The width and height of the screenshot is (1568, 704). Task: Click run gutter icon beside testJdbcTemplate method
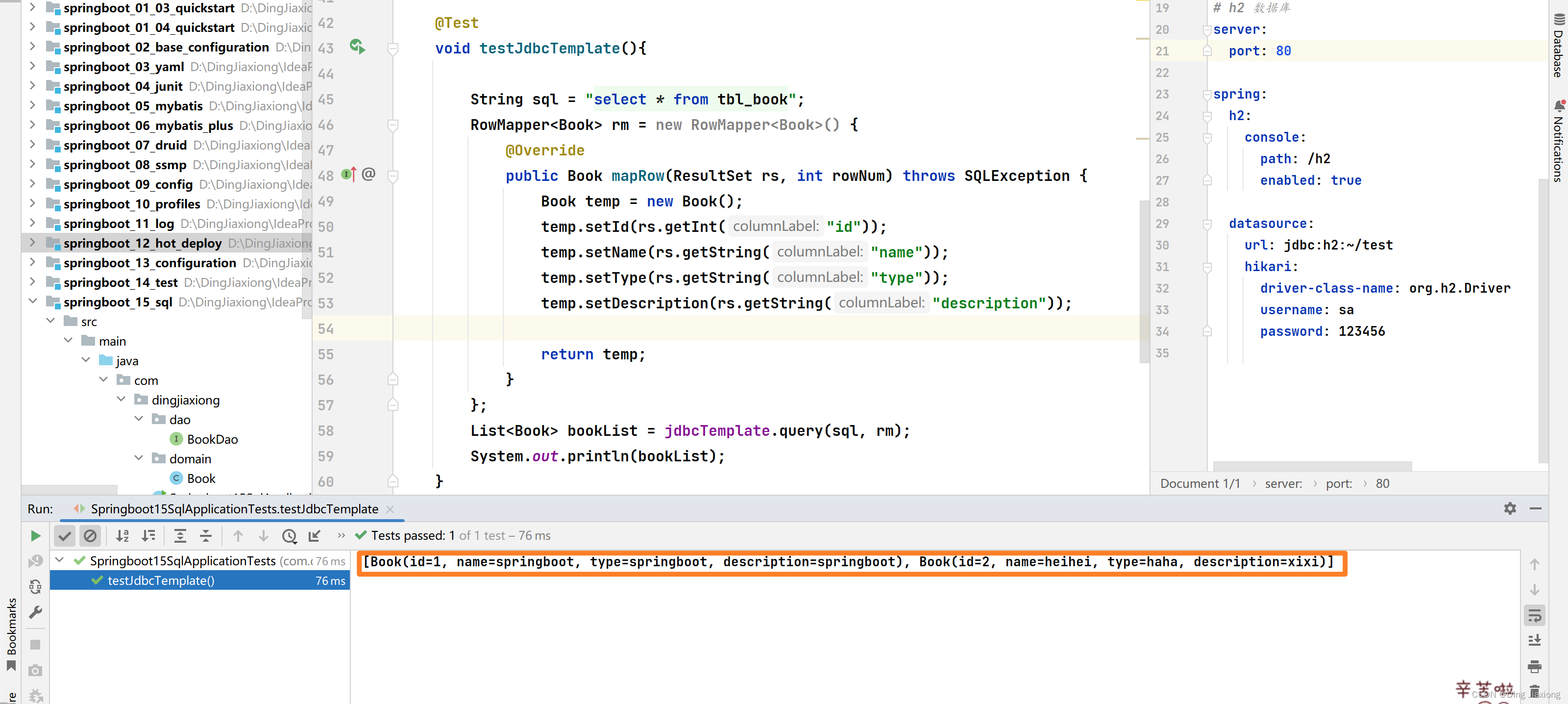(x=357, y=46)
